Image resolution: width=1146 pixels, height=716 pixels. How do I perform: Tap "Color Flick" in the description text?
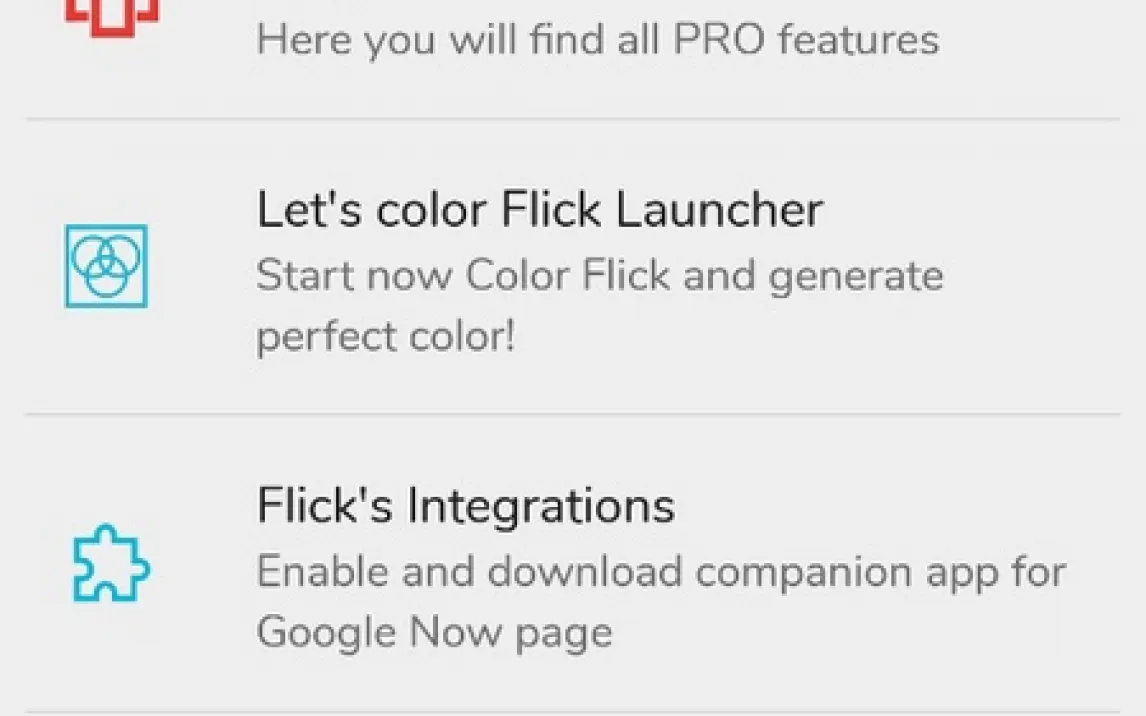(x=568, y=275)
